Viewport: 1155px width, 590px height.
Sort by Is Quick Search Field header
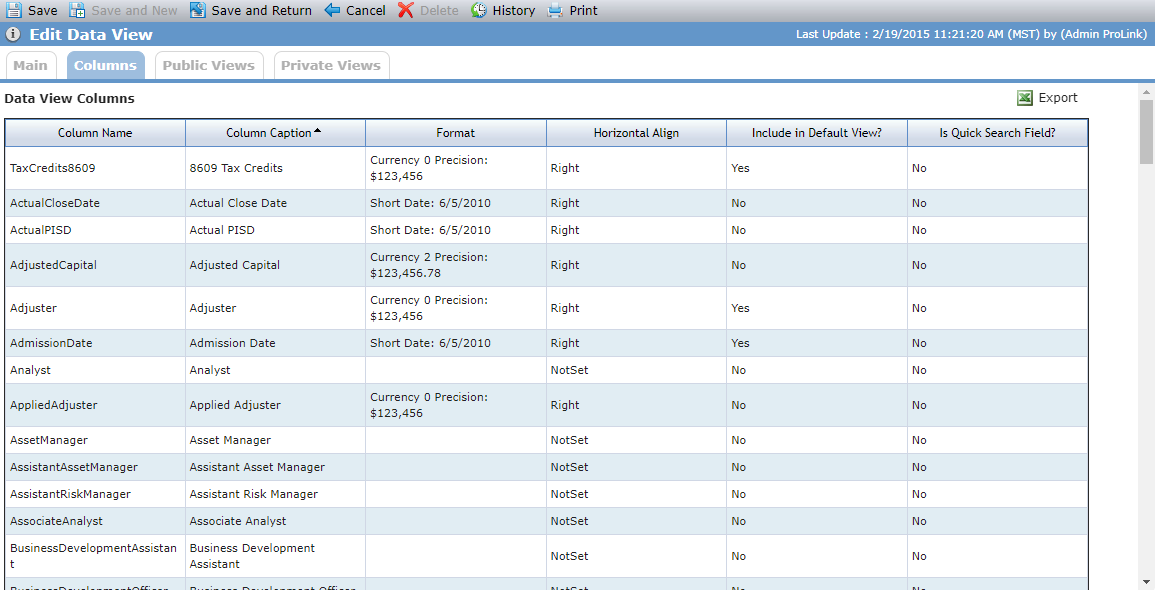coord(997,133)
